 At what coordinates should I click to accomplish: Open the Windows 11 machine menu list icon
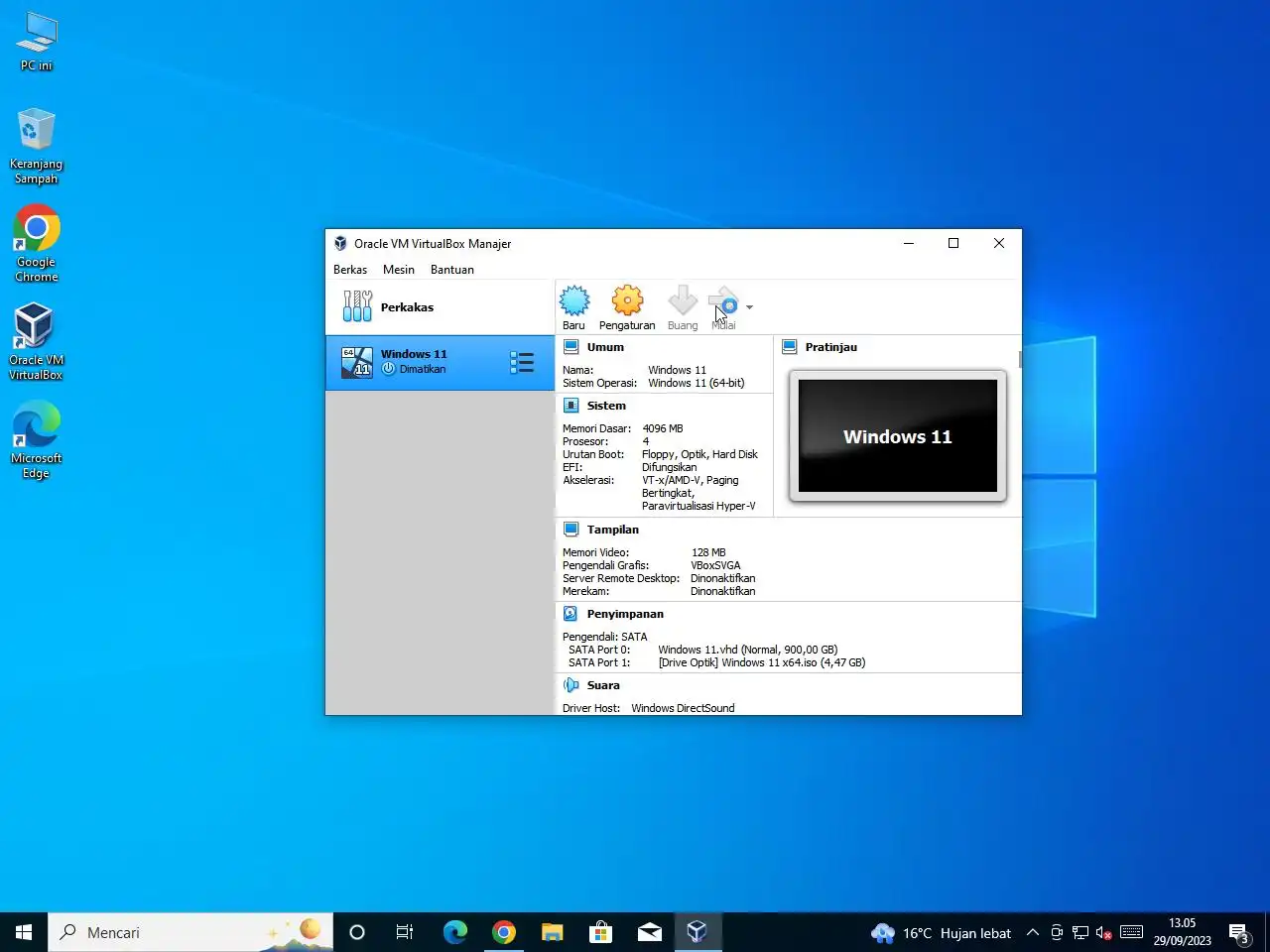(522, 362)
